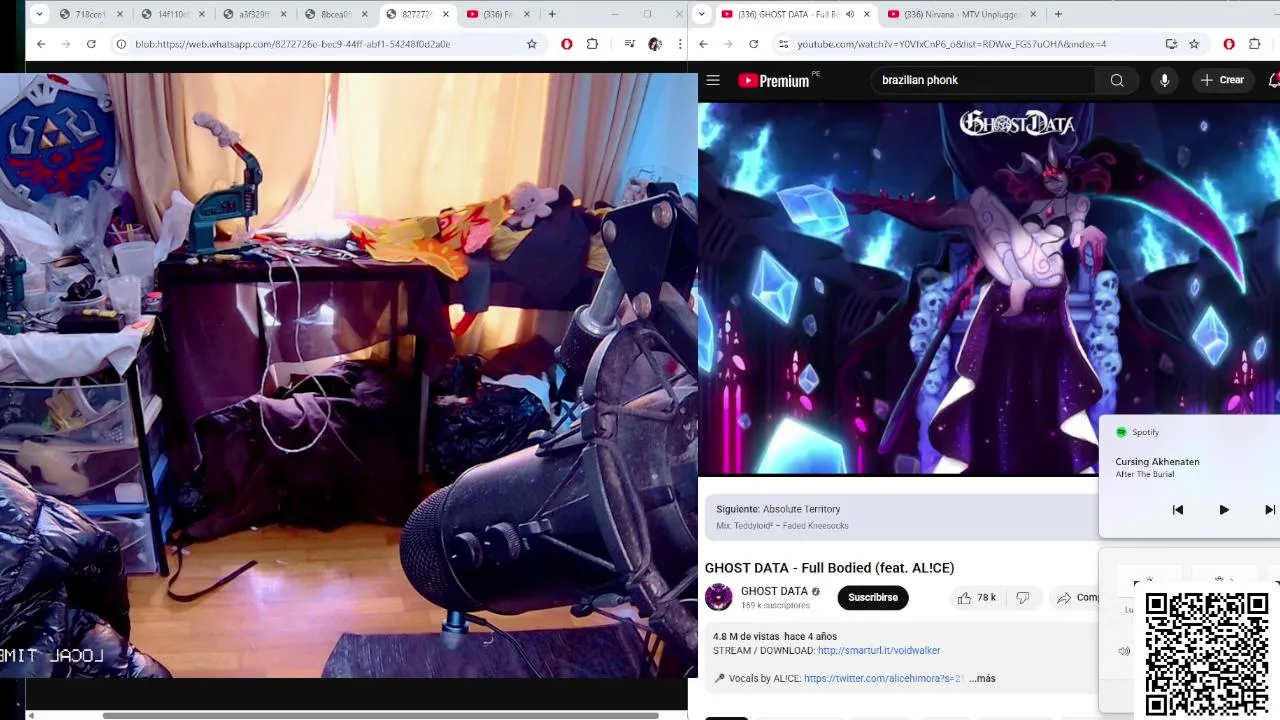Switch to the 718cce tab
The width and height of the screenshot is (1280, 720).
pos(92,14)
